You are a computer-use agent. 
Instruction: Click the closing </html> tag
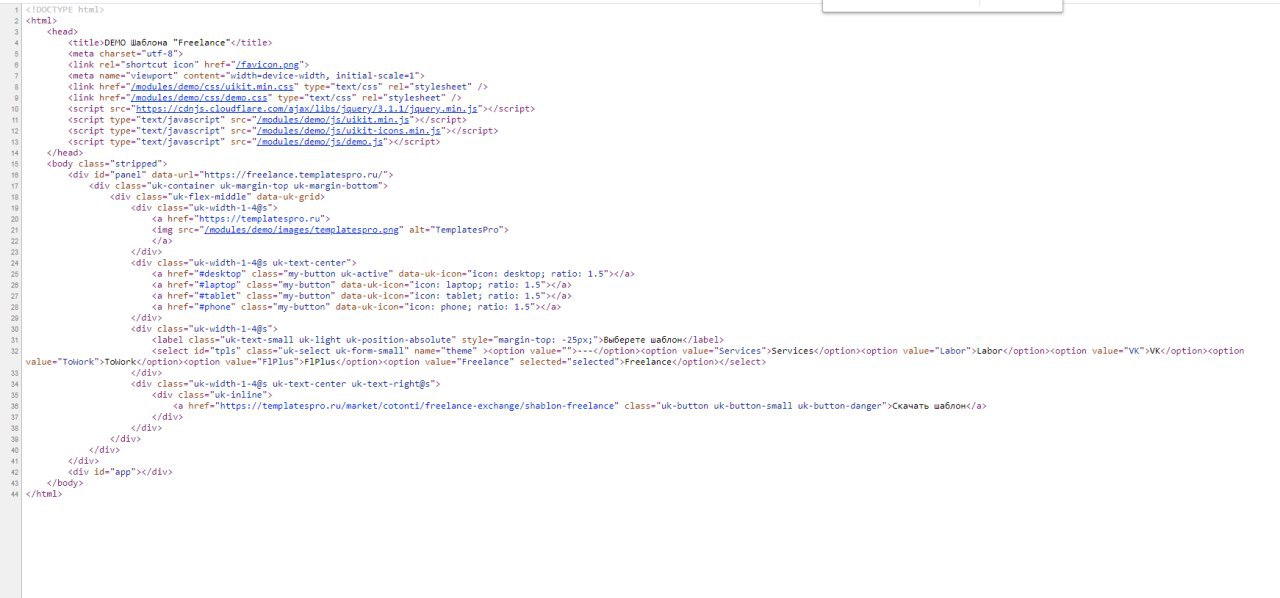[44, 493]
